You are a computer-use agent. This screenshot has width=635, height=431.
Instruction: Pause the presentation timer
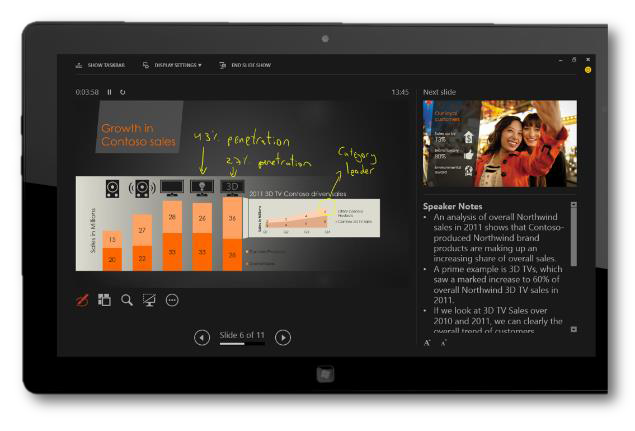[109, 92]
